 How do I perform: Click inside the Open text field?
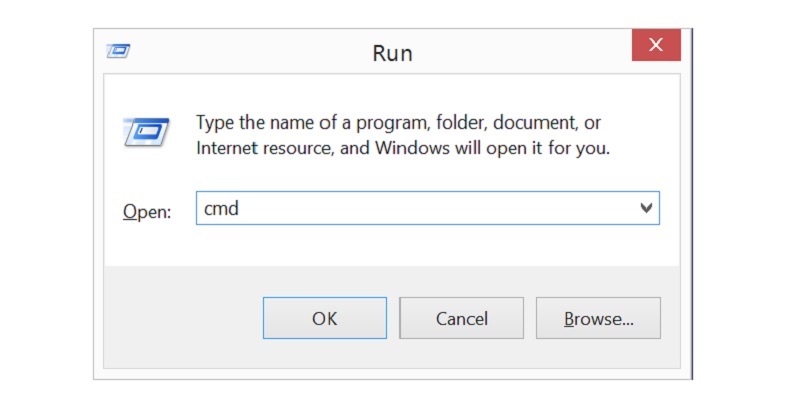coord(420,208)
